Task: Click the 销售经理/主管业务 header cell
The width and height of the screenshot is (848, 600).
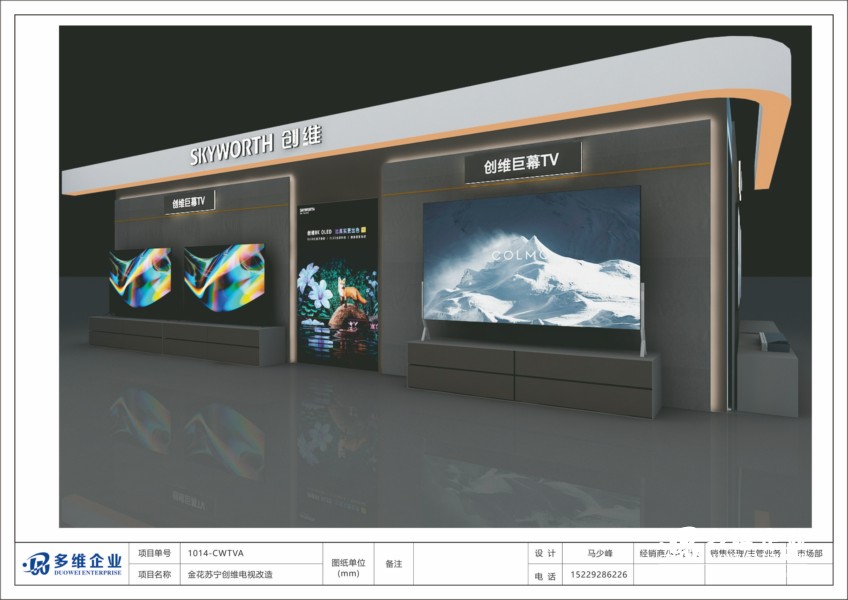Action: [745, 553]
